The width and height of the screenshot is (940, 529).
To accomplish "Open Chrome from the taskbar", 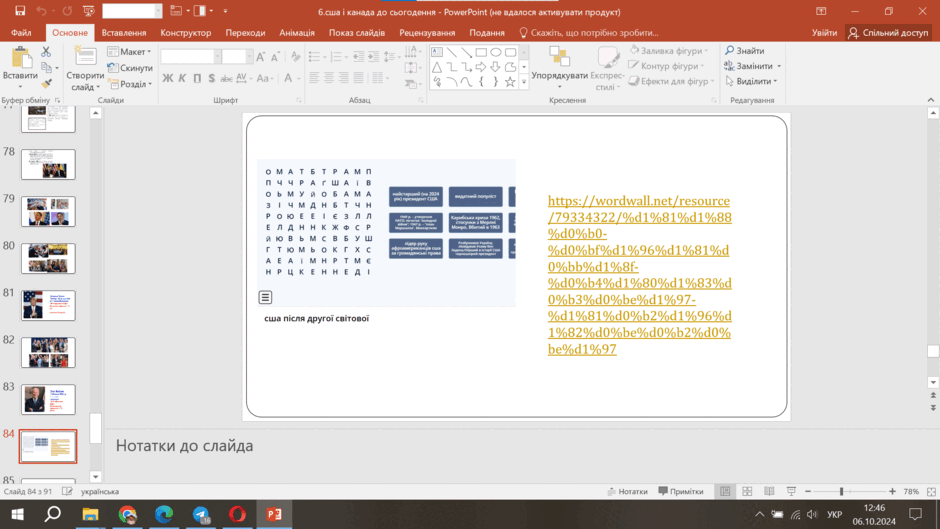I will tap(127, 514).
